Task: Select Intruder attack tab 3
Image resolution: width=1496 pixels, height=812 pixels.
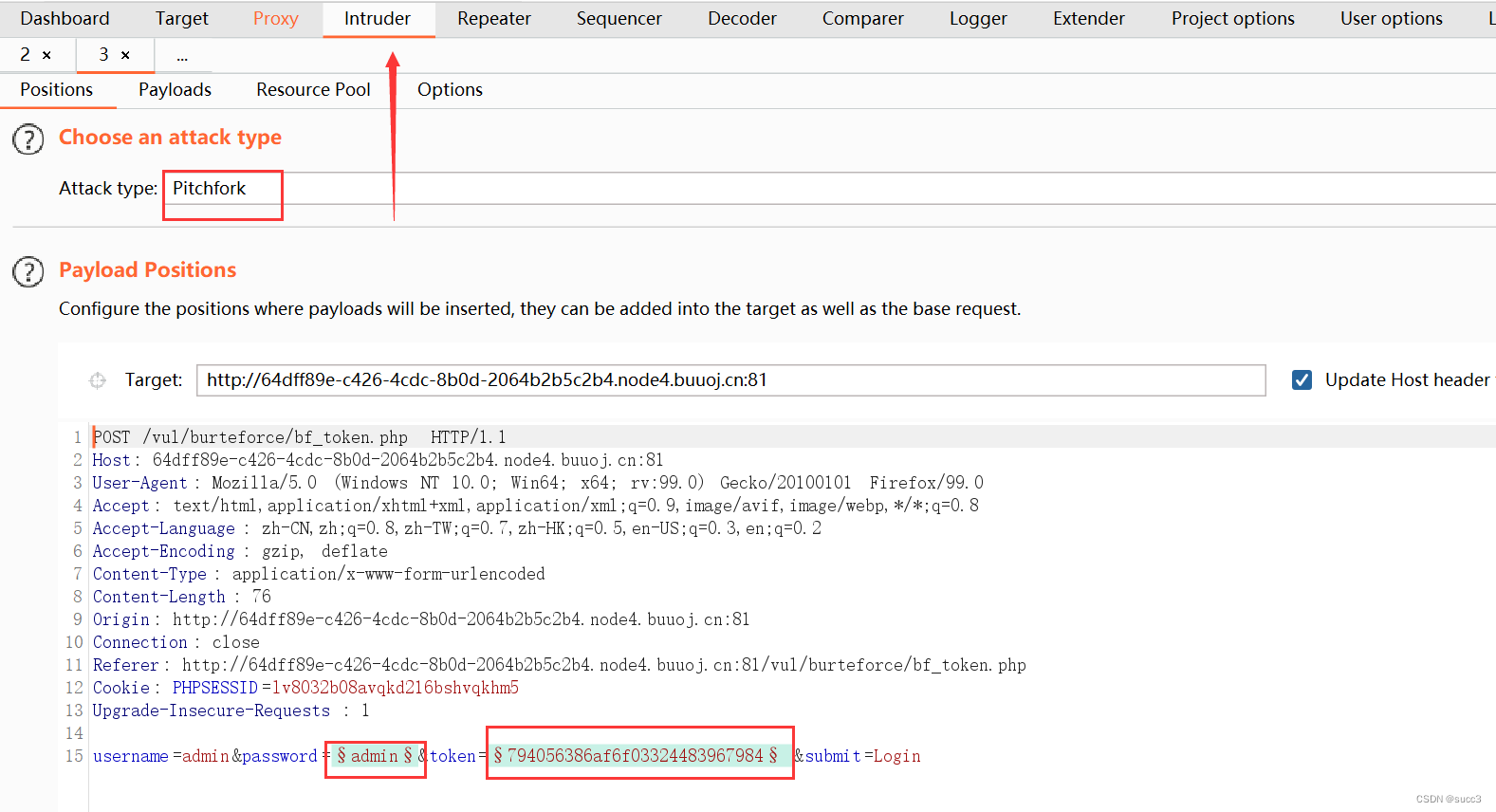Action: coord(104,55)
